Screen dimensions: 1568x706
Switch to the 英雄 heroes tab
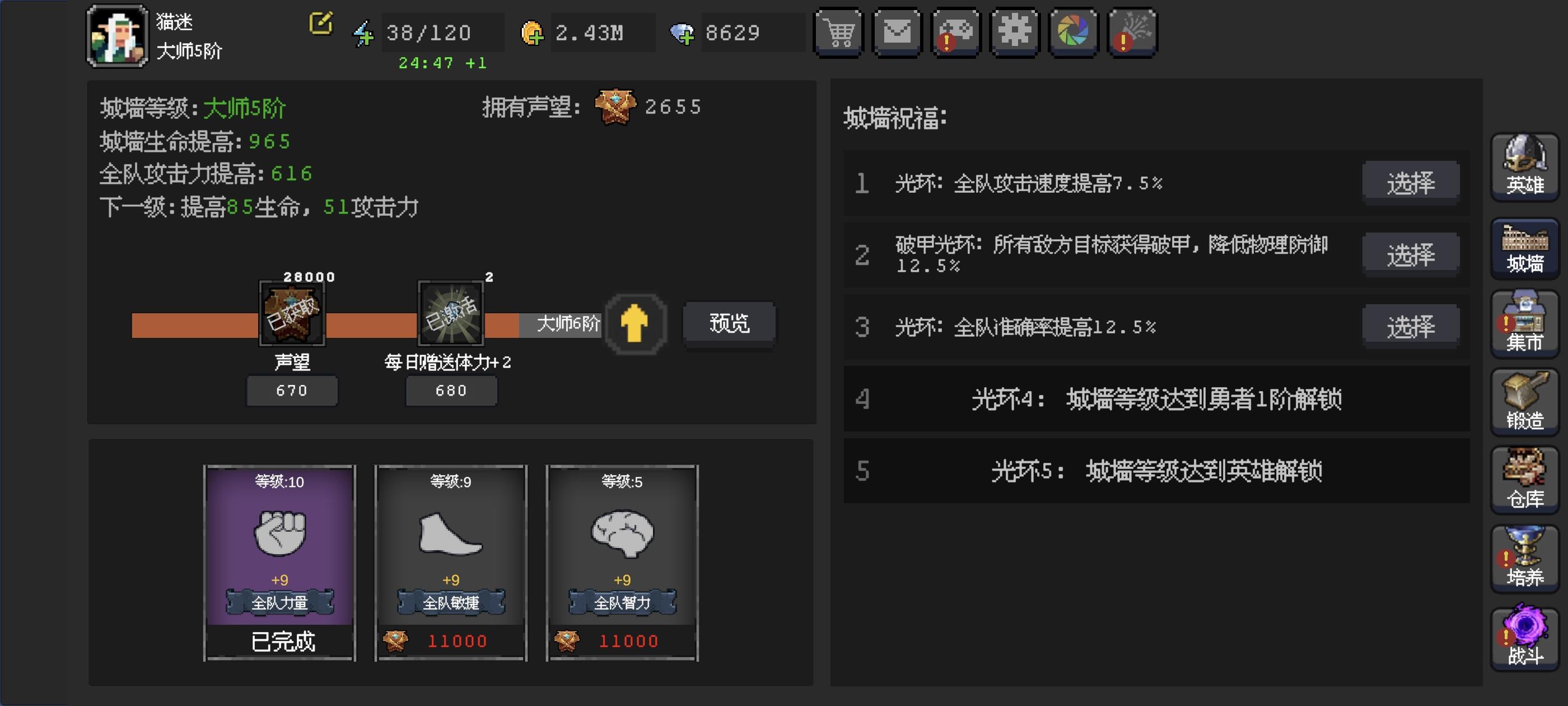pyautogui.click(x=1525, y=166)
